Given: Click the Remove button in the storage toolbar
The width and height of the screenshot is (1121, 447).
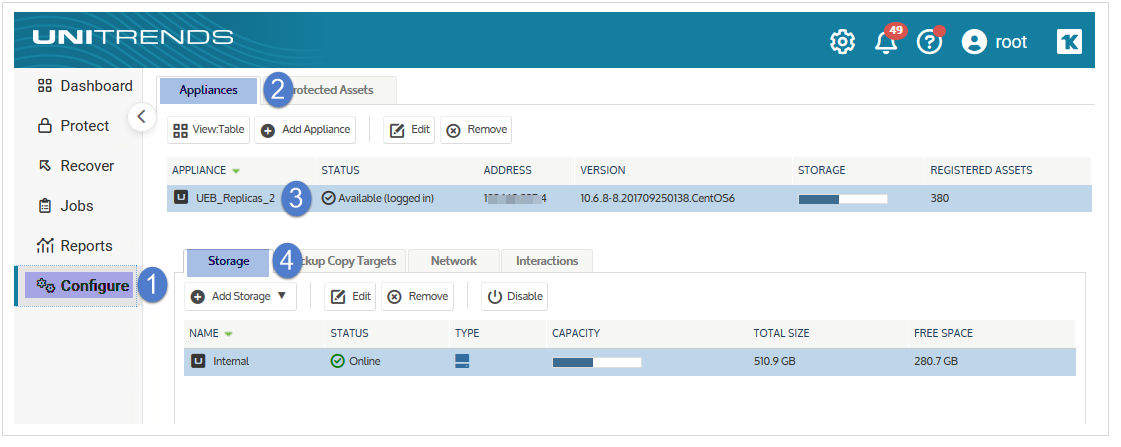Looking at the screenshot, I should click(418, 296).
